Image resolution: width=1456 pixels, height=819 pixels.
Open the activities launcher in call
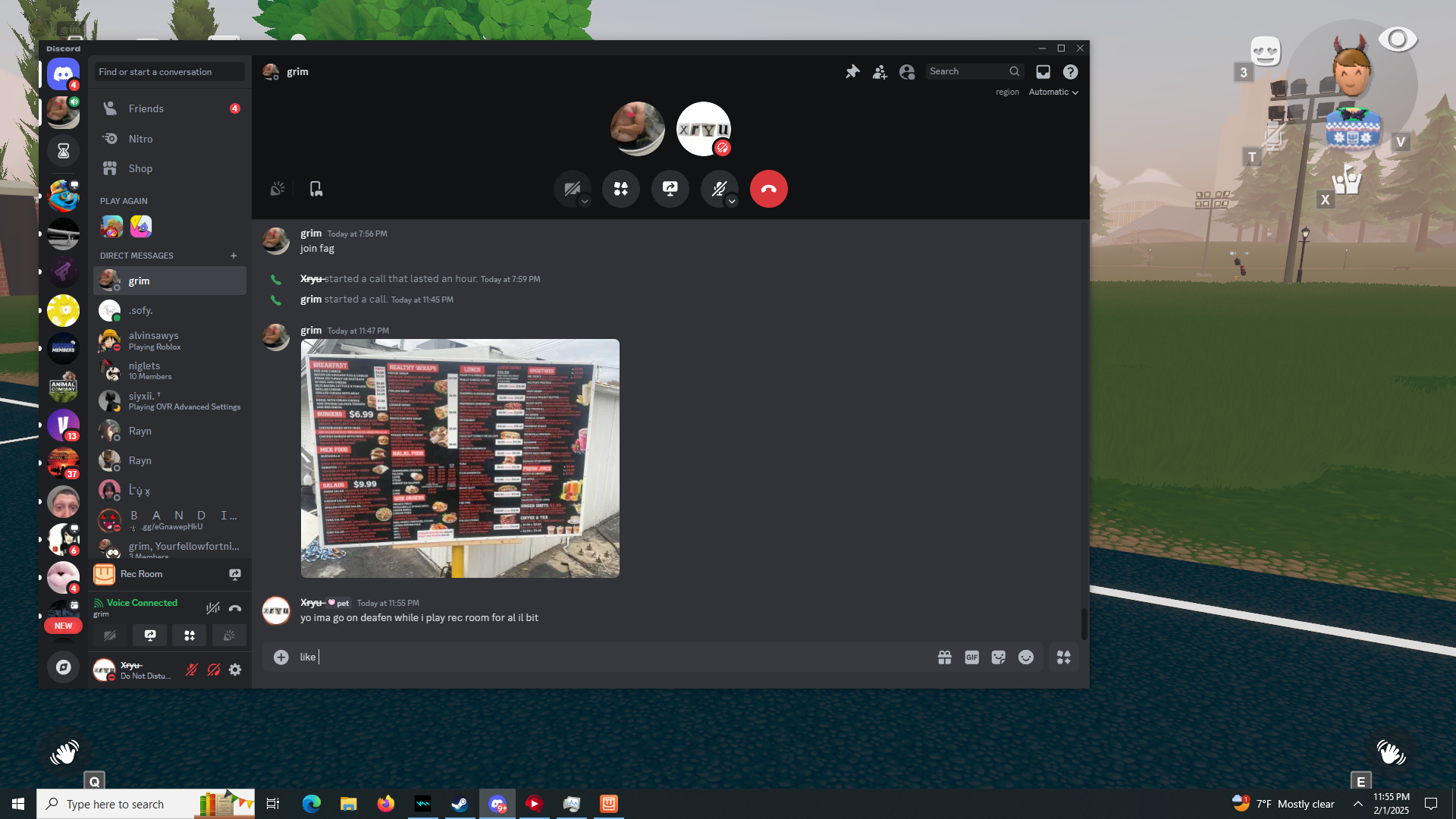621,189
